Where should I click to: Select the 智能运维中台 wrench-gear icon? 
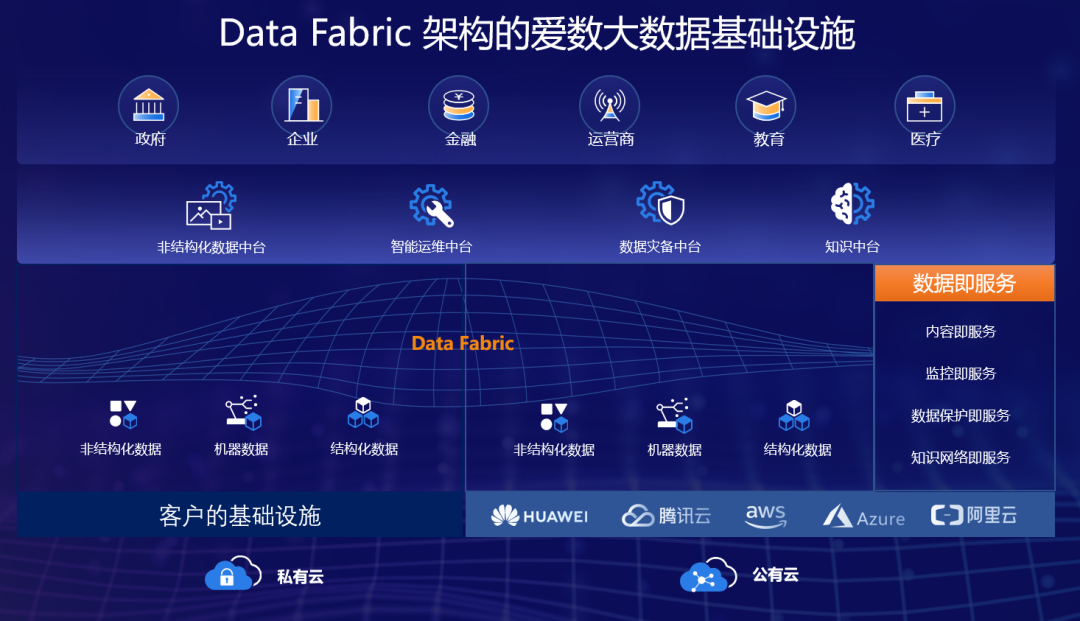point(430,207)
